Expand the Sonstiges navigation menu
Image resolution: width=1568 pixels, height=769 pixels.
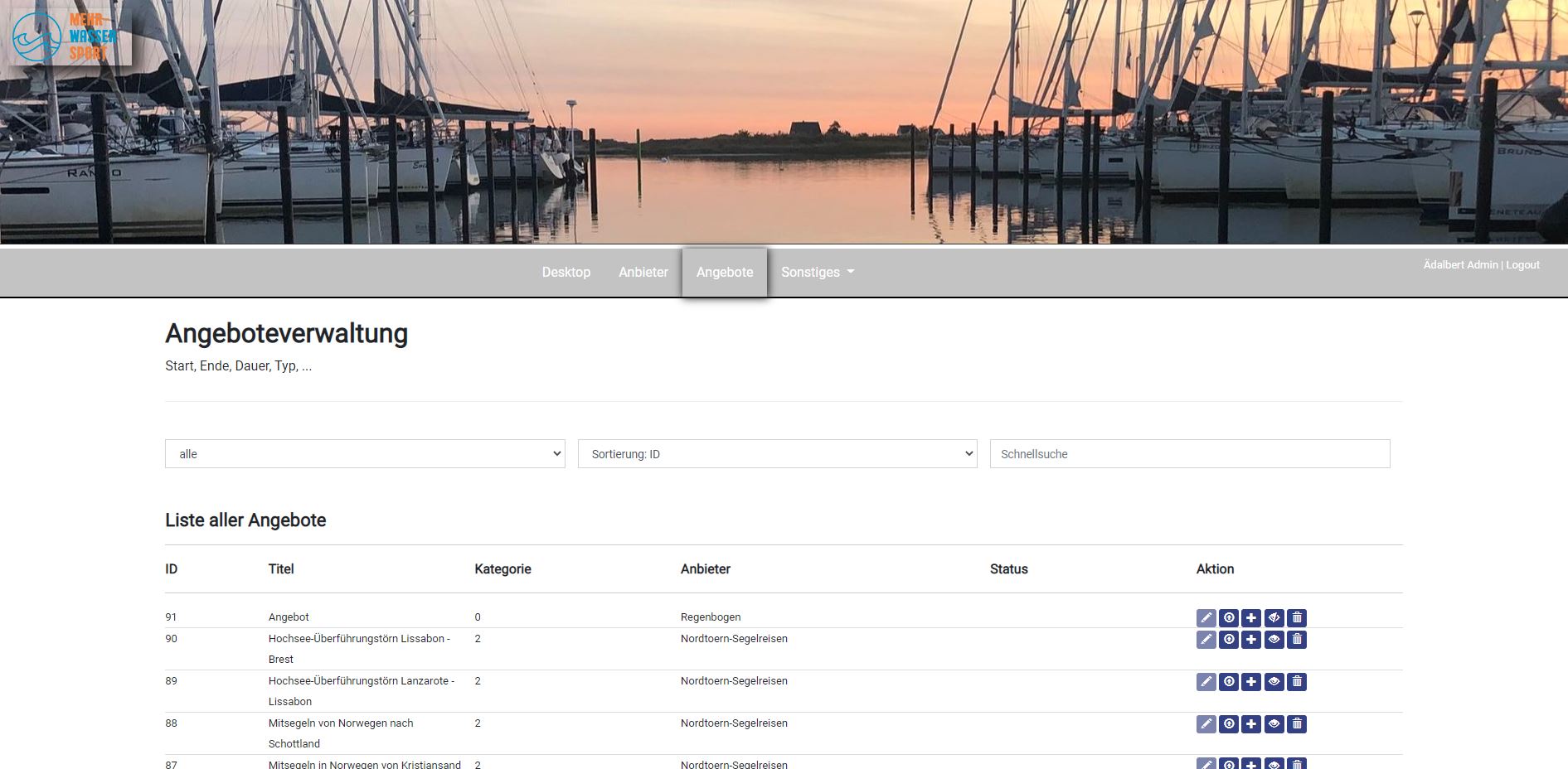[x=817, y=273]
